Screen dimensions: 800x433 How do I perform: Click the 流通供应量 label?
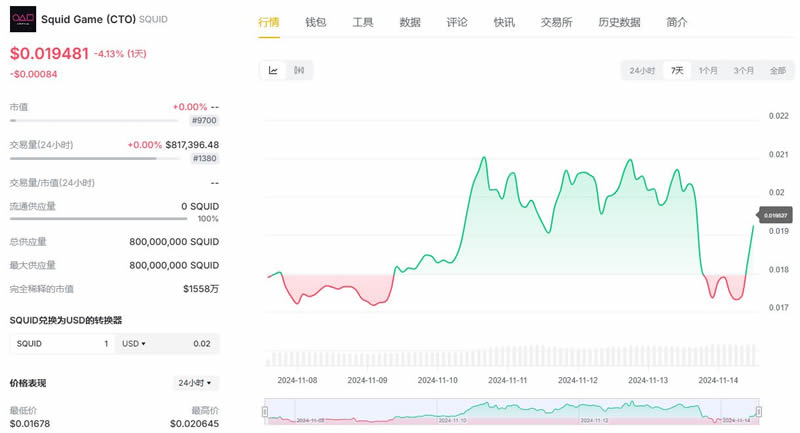(33, 206)
